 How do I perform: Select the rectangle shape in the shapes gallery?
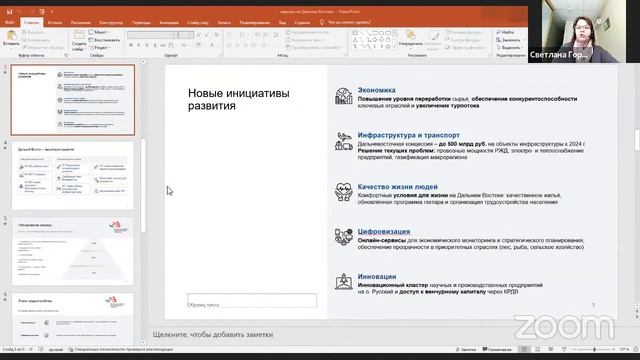[x=375, y=33]
